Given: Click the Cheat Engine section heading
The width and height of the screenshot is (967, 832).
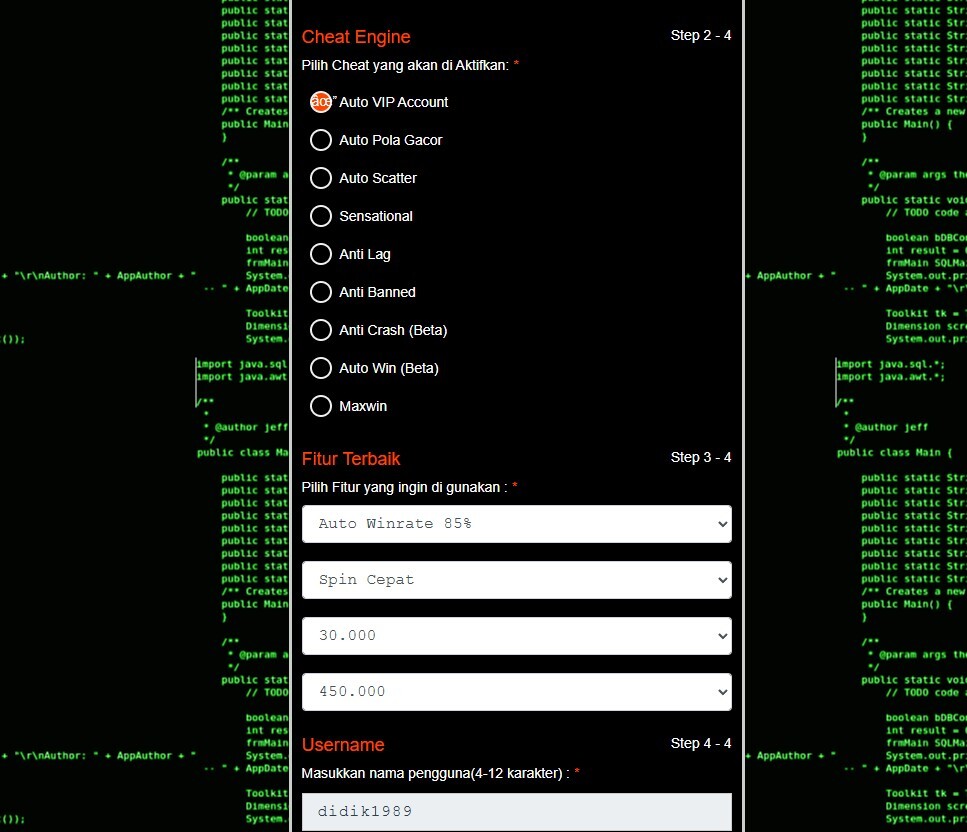Looking at the screenshot, I should [356, 37].
